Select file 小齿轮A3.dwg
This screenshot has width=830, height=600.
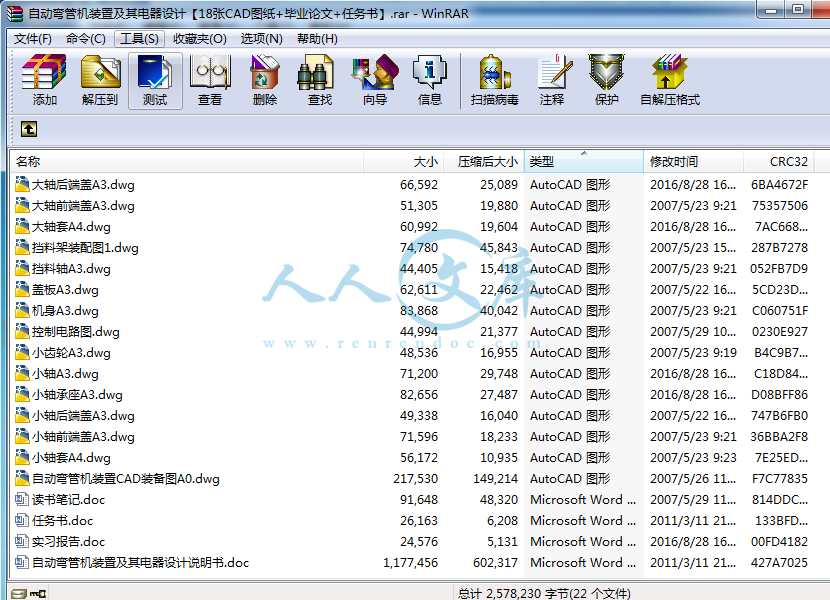pos(71,353)
